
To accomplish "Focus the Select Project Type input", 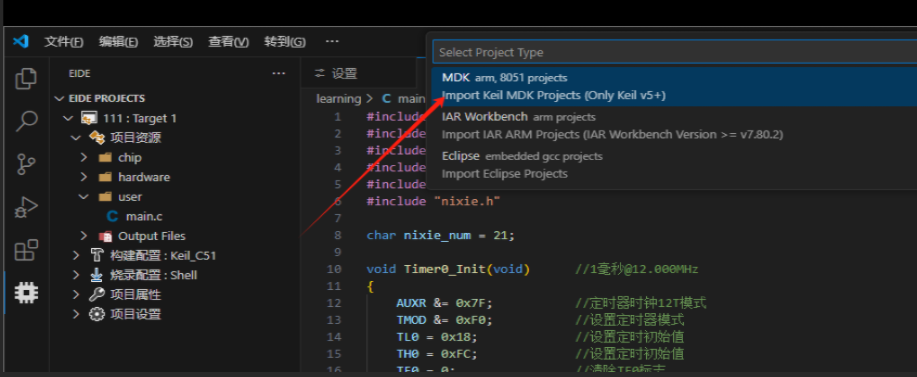I will point(674,52).
